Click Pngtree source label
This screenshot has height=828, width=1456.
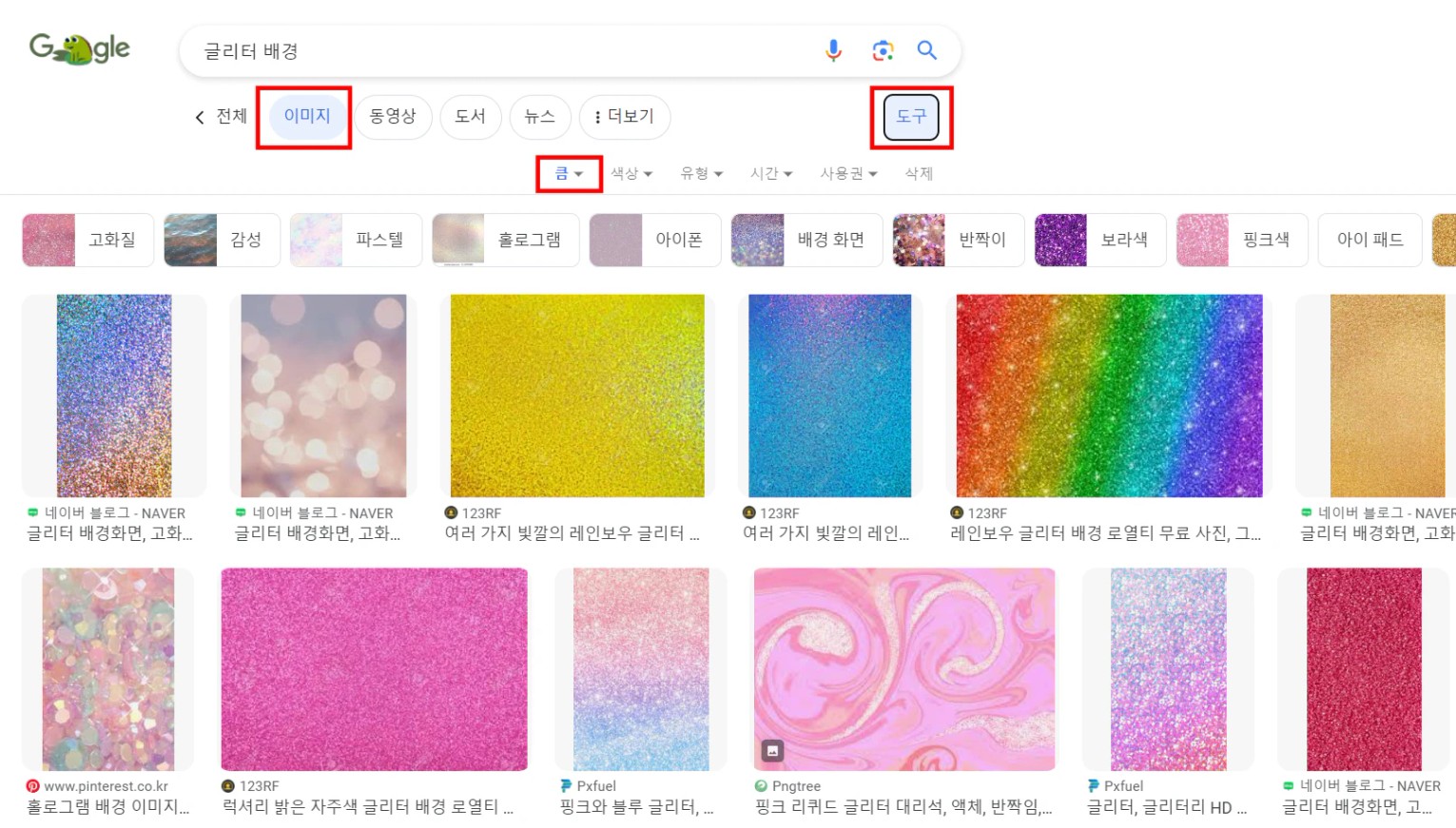click(x=796, y=786)
